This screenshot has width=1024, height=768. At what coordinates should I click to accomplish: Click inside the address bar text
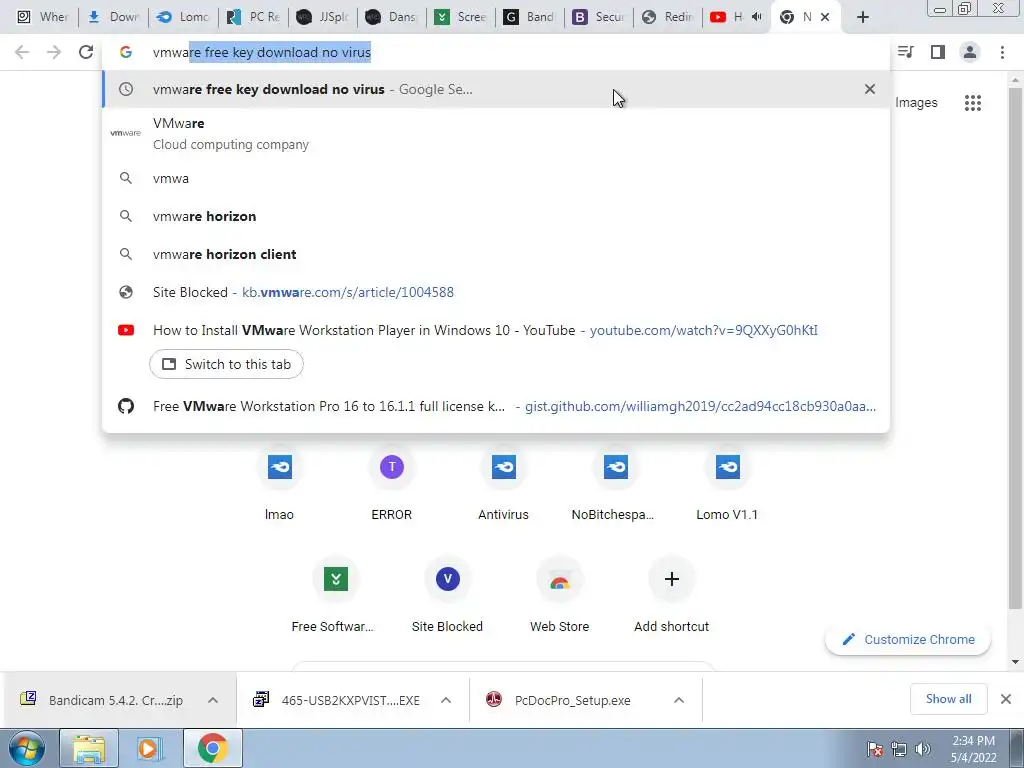(x=261, y=52)
